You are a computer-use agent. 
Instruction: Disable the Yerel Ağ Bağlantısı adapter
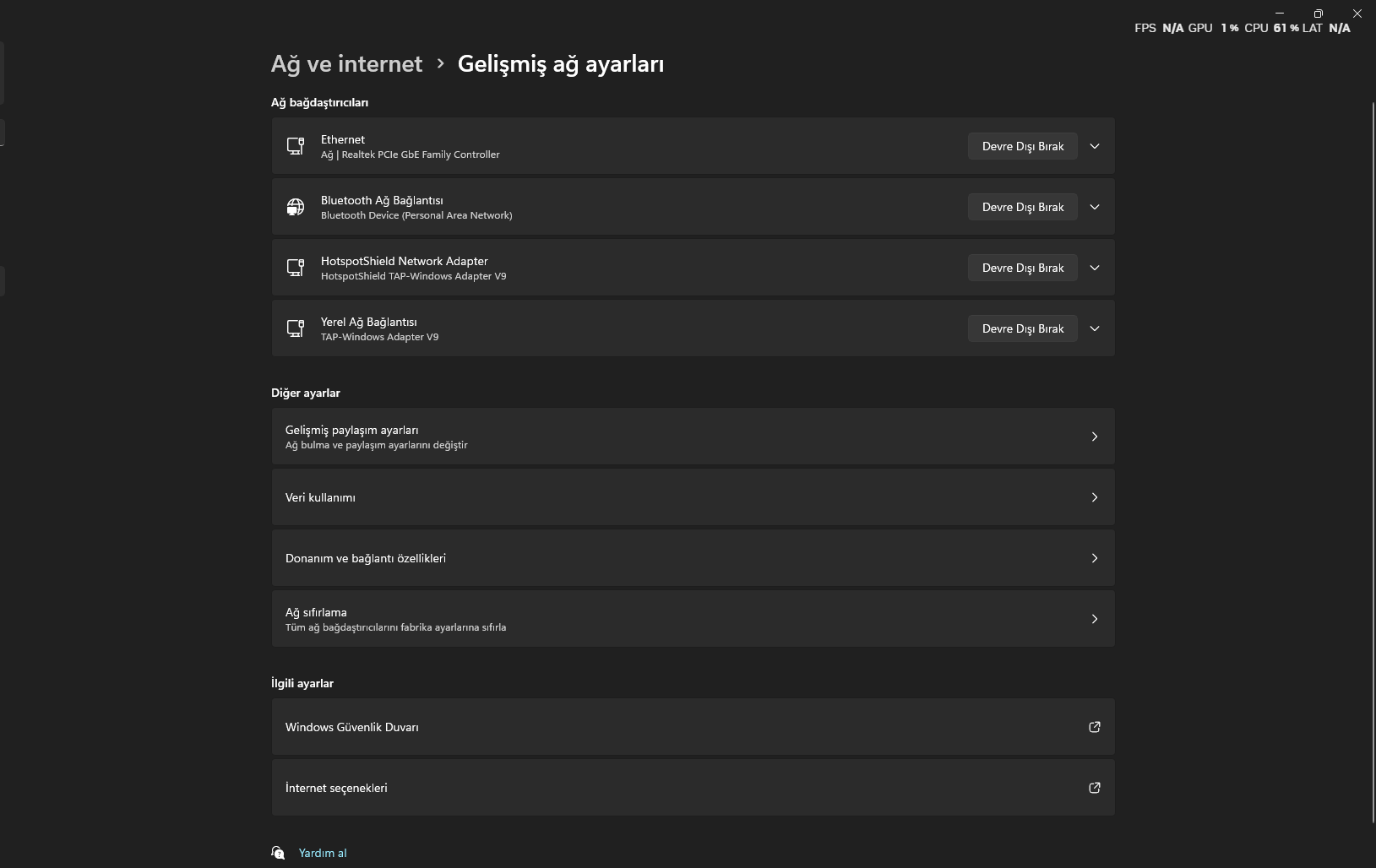click(1022, 328)
